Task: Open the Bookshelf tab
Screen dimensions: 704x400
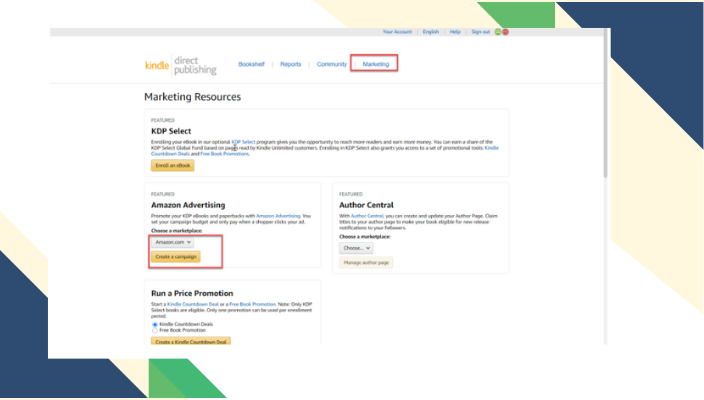Action: [x=251, y=64]
